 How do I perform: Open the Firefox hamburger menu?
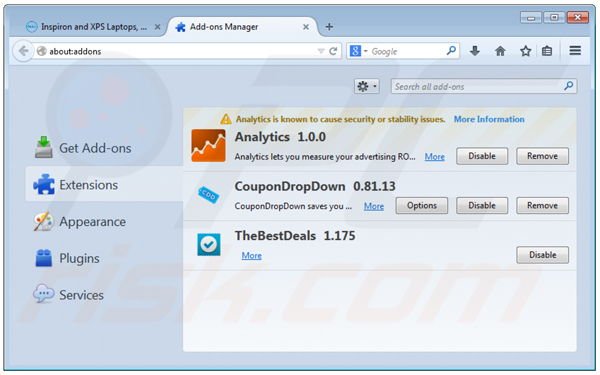(x=575, y=51)
